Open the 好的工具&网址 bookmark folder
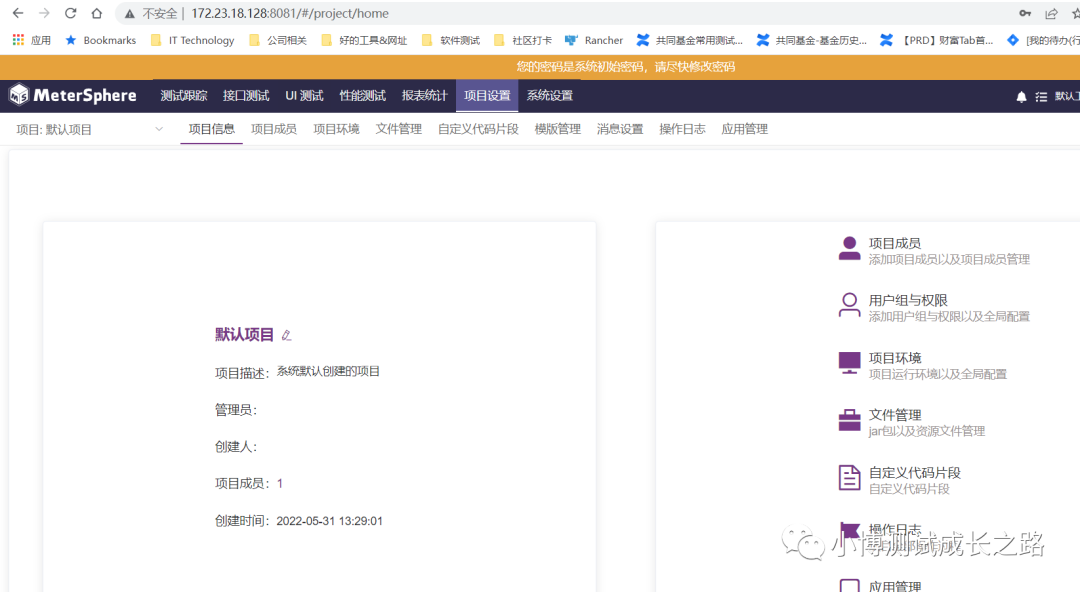 364,40
